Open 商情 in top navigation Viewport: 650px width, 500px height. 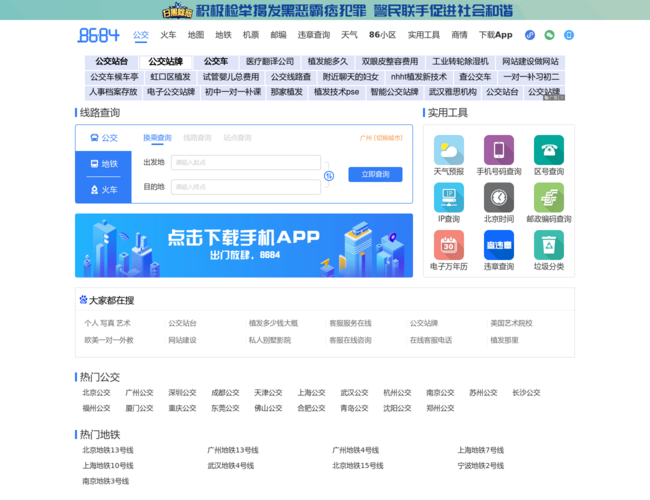pos(459,35)
